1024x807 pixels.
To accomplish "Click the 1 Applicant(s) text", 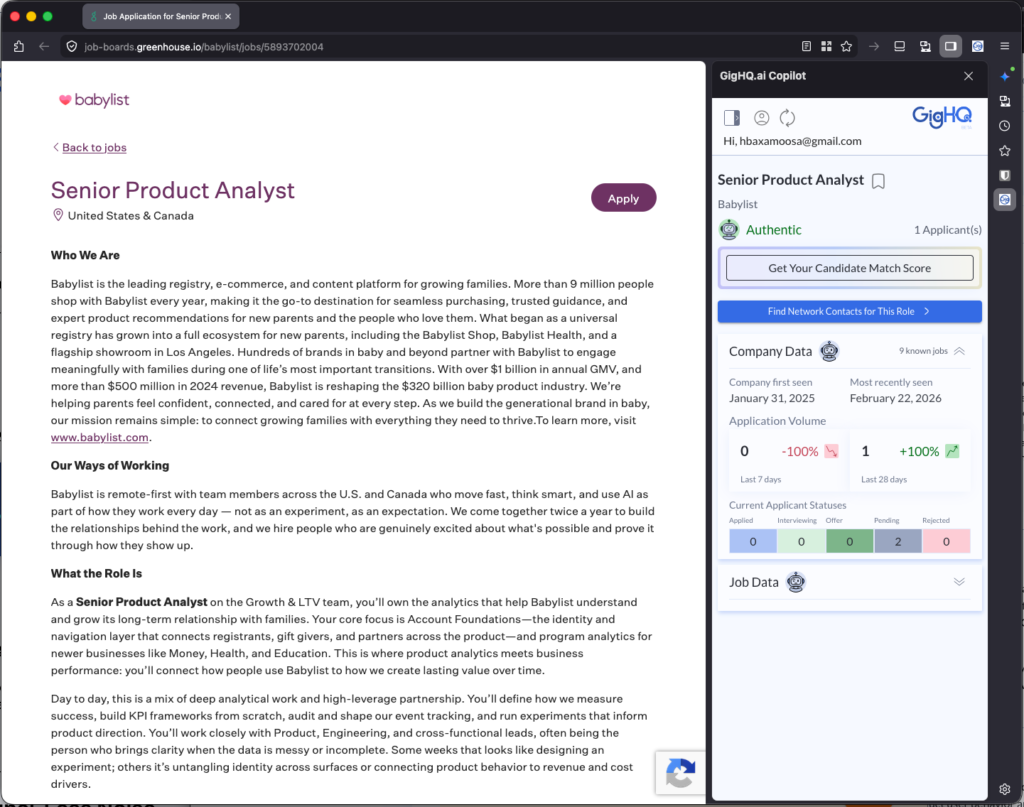I will pos(947,230).
